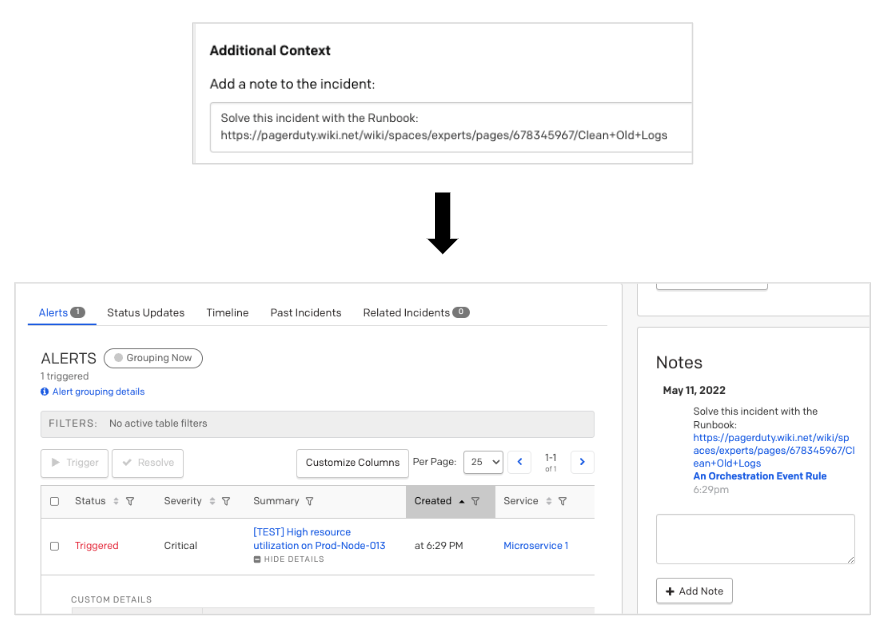Open the Microservice 1 service link
The width and height of the screenshot is (889, 631).
(x=535, y=546)
